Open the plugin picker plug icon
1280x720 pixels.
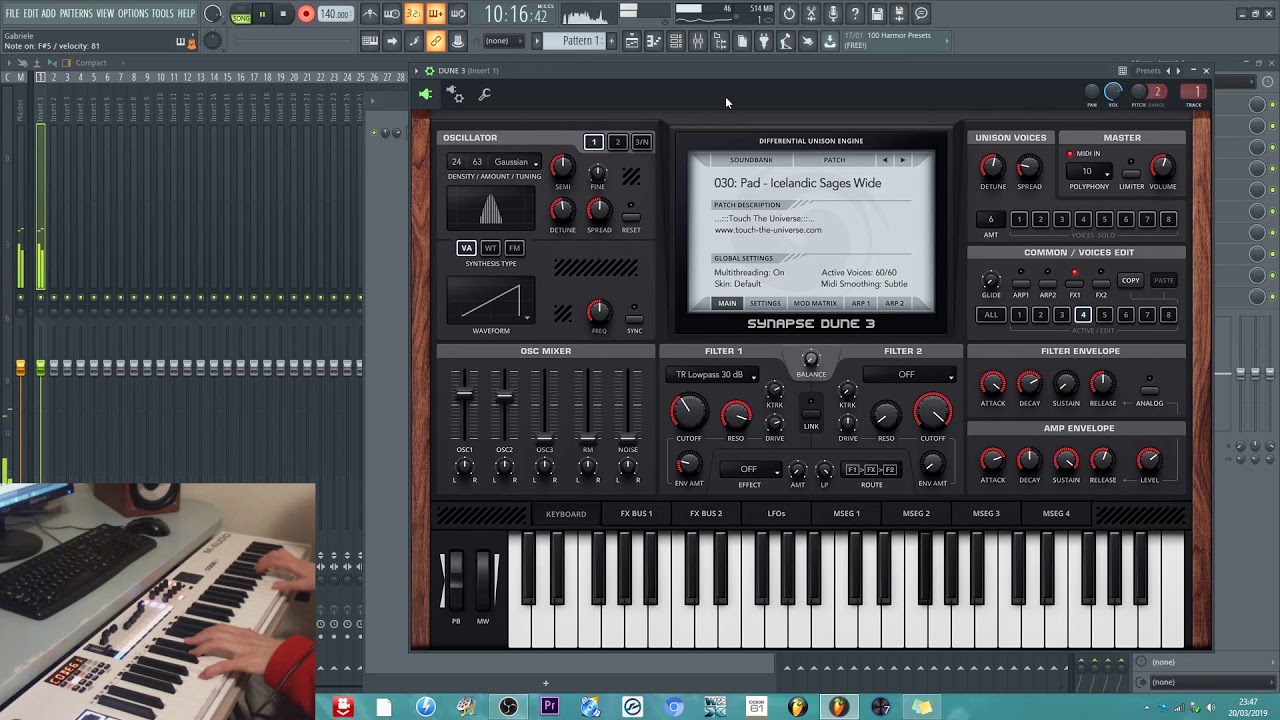pos(764,41)
